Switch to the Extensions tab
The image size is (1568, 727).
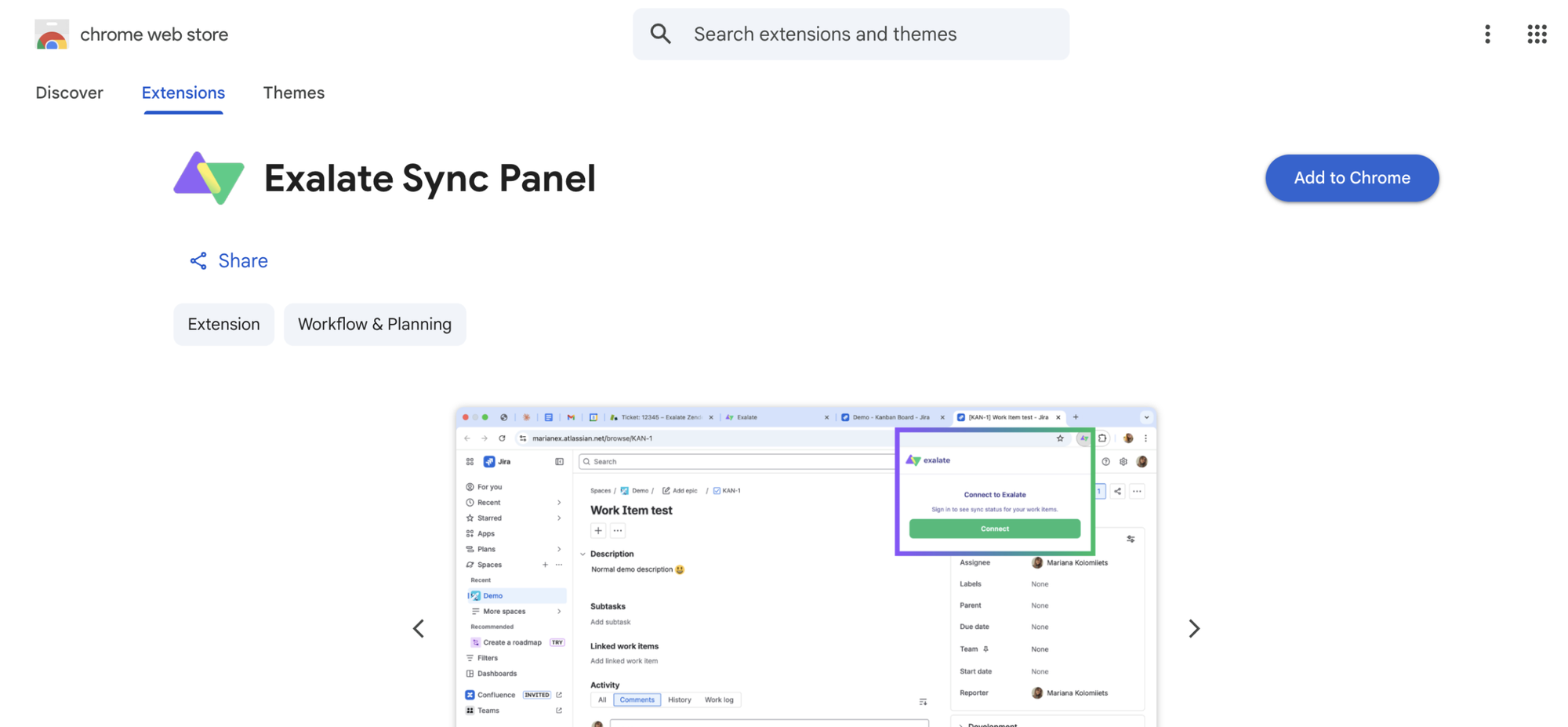[183, 93]
